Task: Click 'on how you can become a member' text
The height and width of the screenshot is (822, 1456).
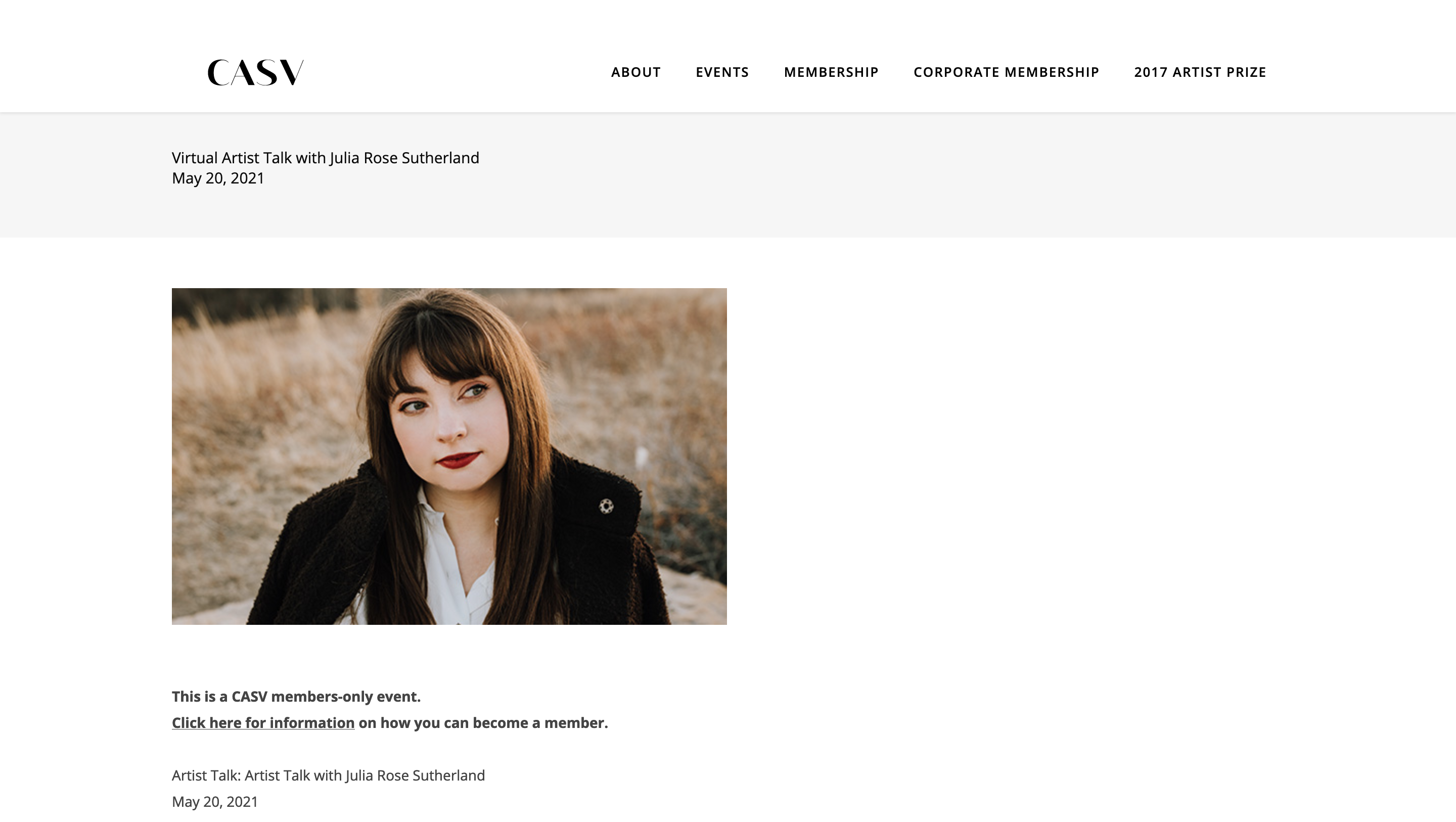Action: tap(483, 722)
